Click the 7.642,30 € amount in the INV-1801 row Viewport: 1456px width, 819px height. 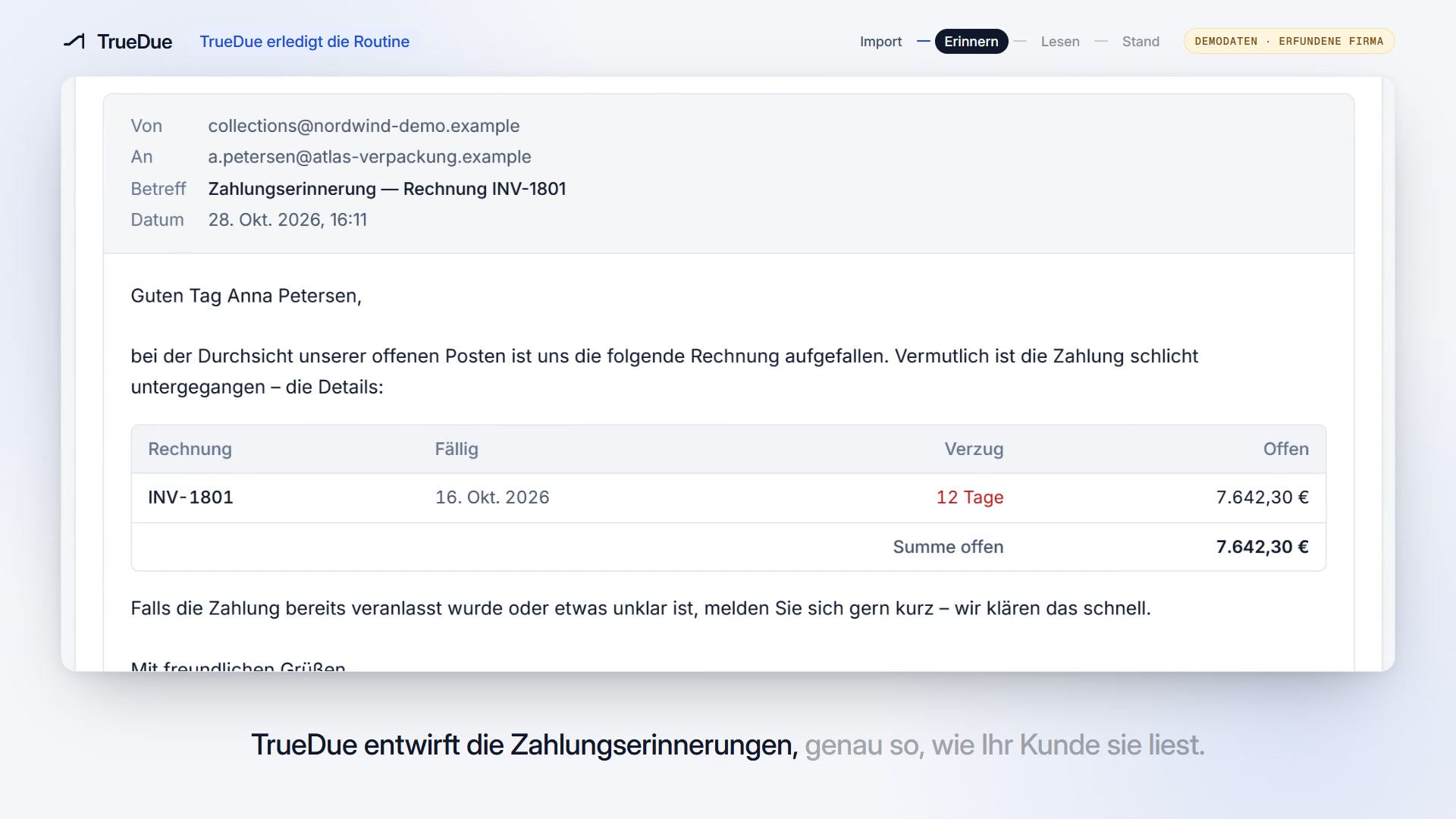tap(1263, 497)
